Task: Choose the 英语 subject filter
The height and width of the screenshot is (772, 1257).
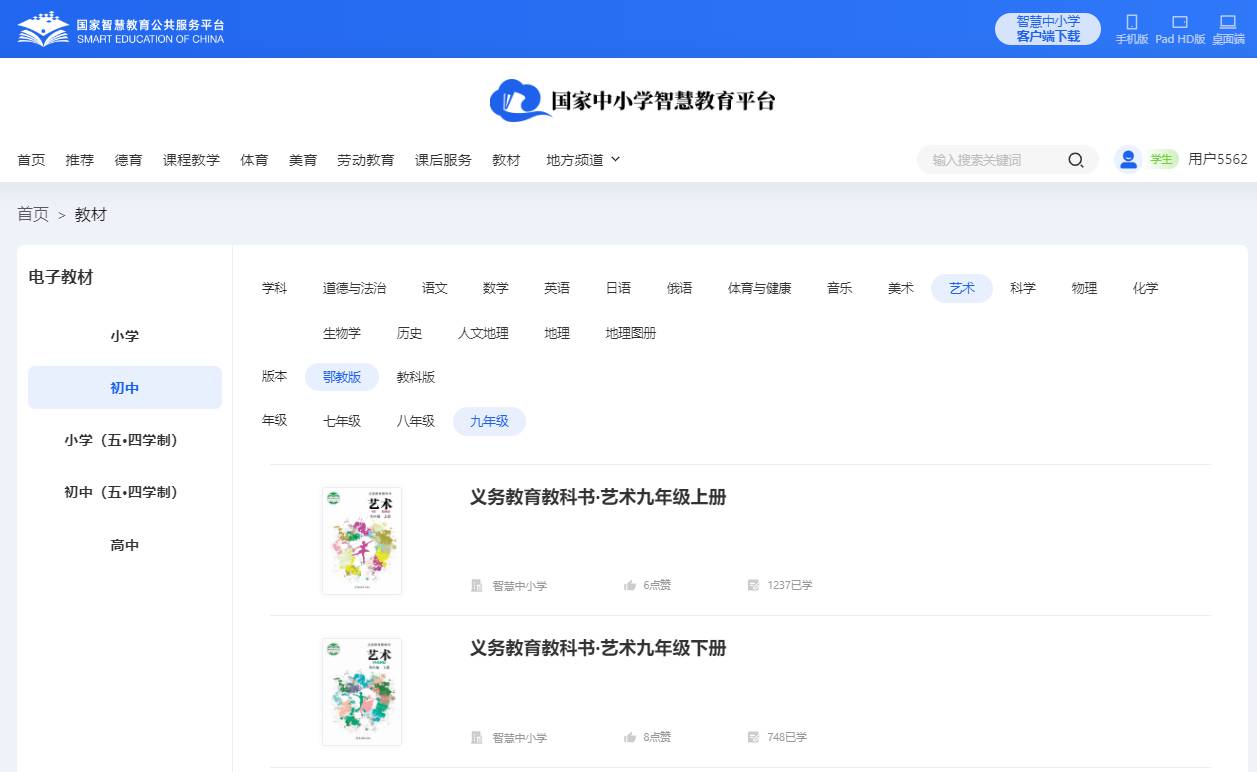Action: [557, 288]
